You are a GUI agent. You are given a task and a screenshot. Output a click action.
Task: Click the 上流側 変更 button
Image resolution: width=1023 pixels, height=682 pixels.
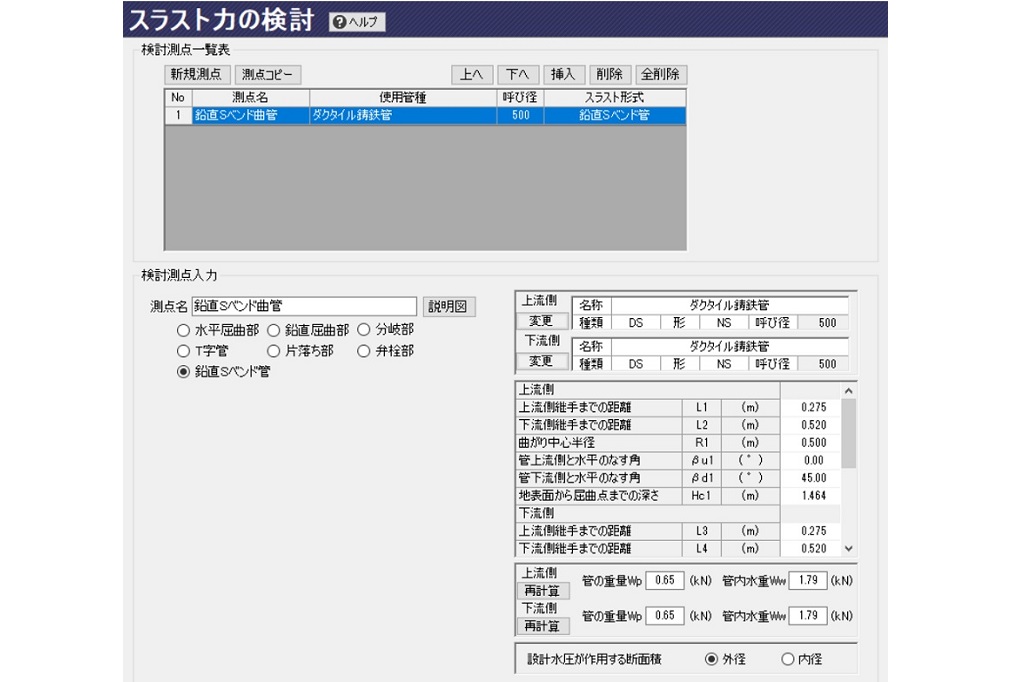[x=542, y=321]
